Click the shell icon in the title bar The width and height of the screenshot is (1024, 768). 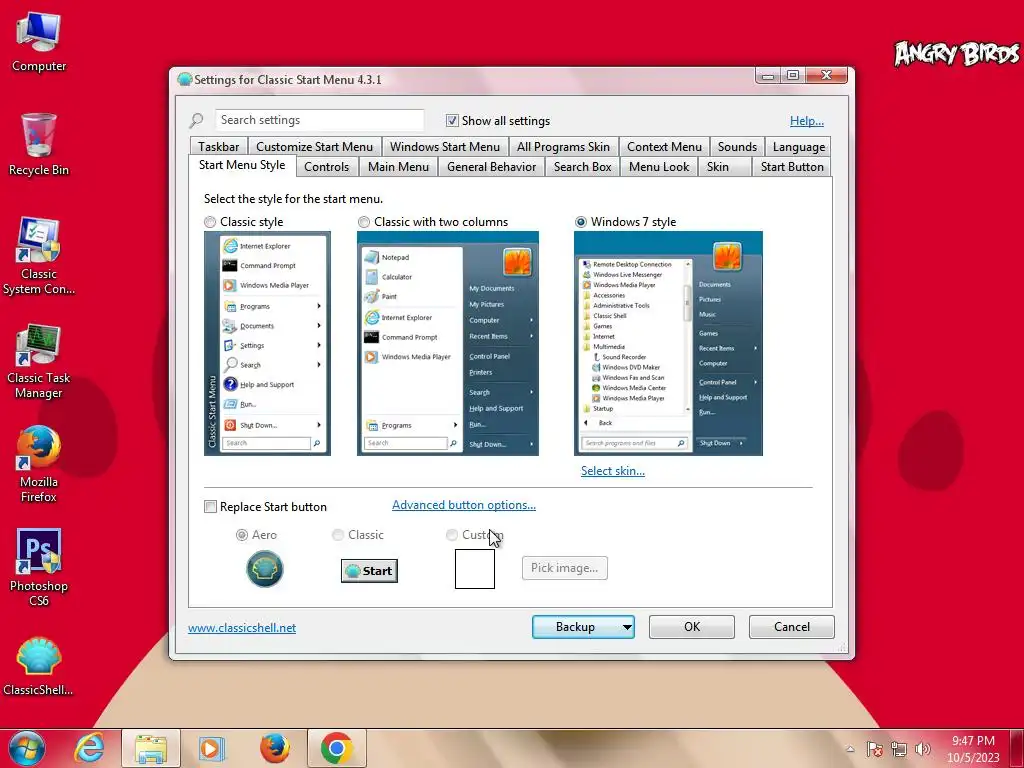pos(185,80)
